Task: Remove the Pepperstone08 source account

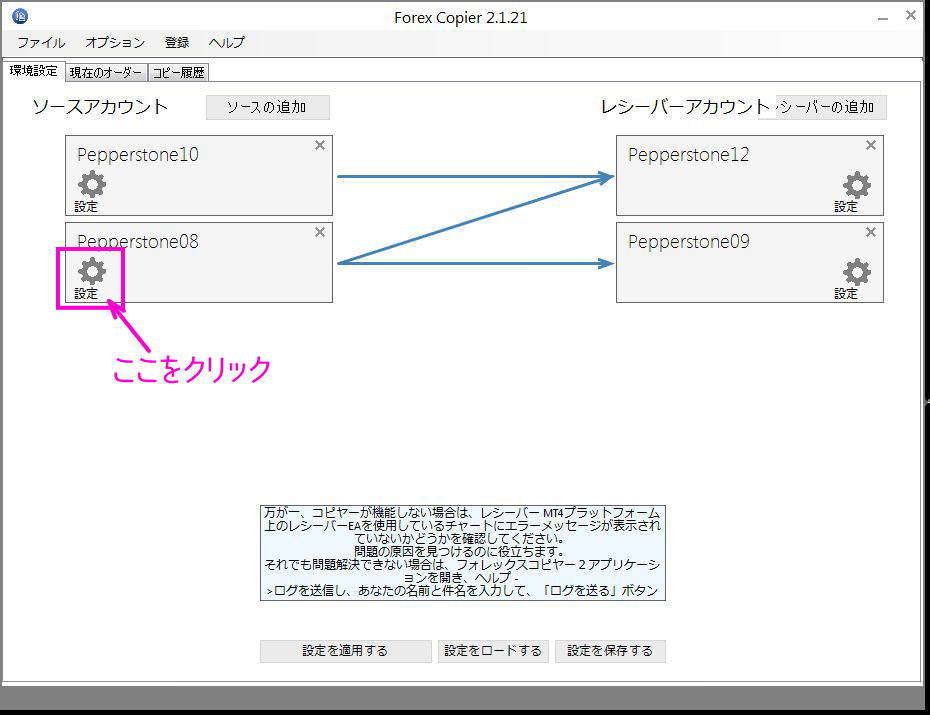Action: click(319, 231)
